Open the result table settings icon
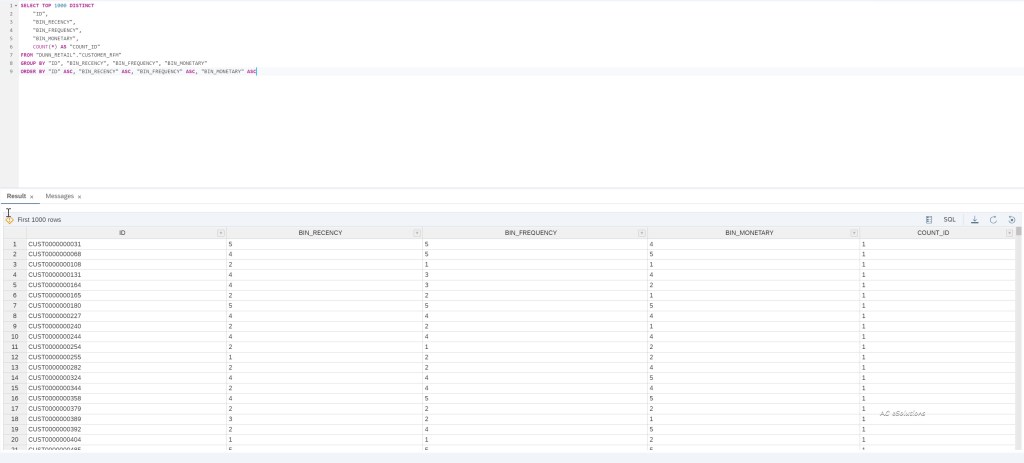 [x=1011, y=219]
